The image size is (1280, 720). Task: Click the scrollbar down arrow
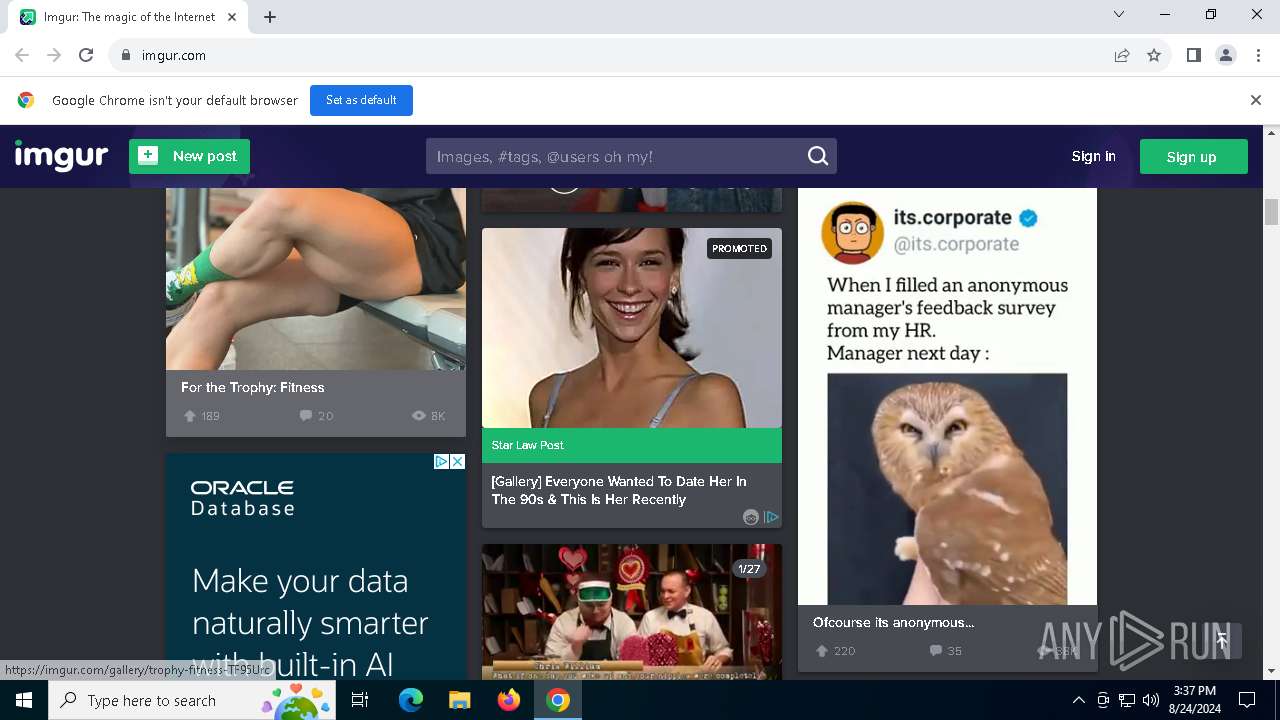[x=1271, y=671]
